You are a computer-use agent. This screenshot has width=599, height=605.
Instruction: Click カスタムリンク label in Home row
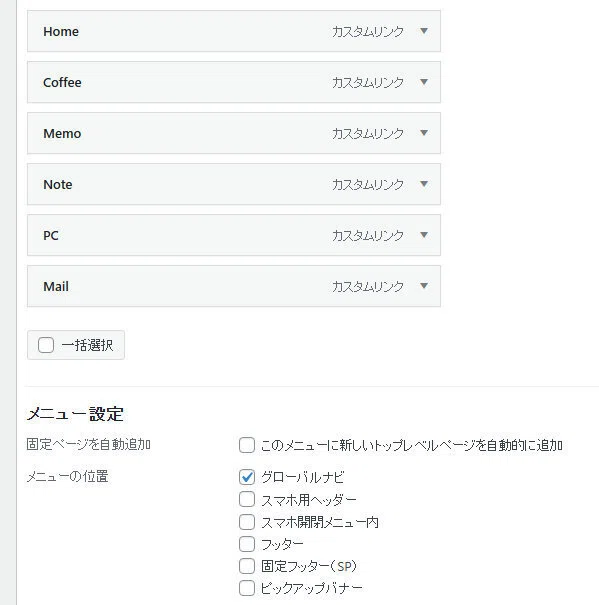point(368,31)
